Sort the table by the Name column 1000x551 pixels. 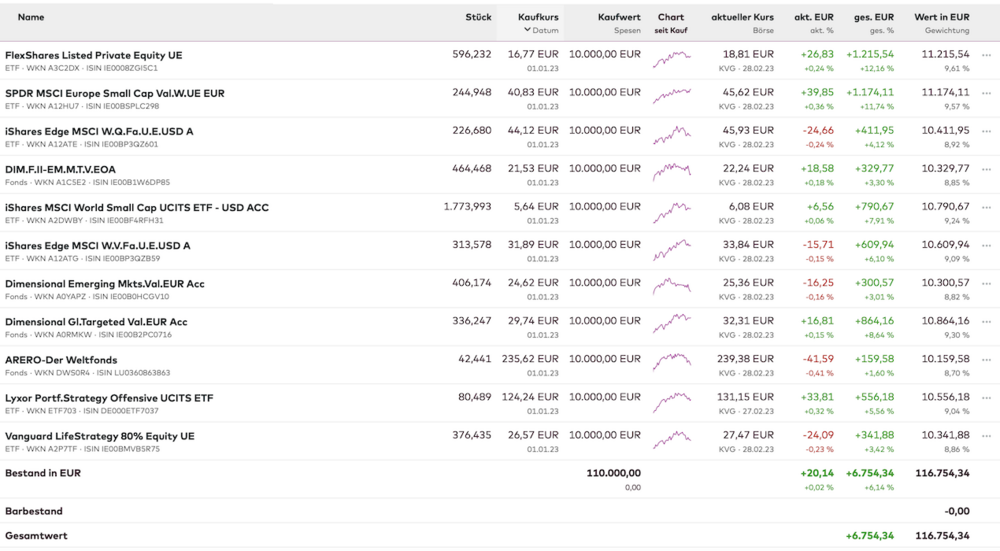click(x=31, y=17)
